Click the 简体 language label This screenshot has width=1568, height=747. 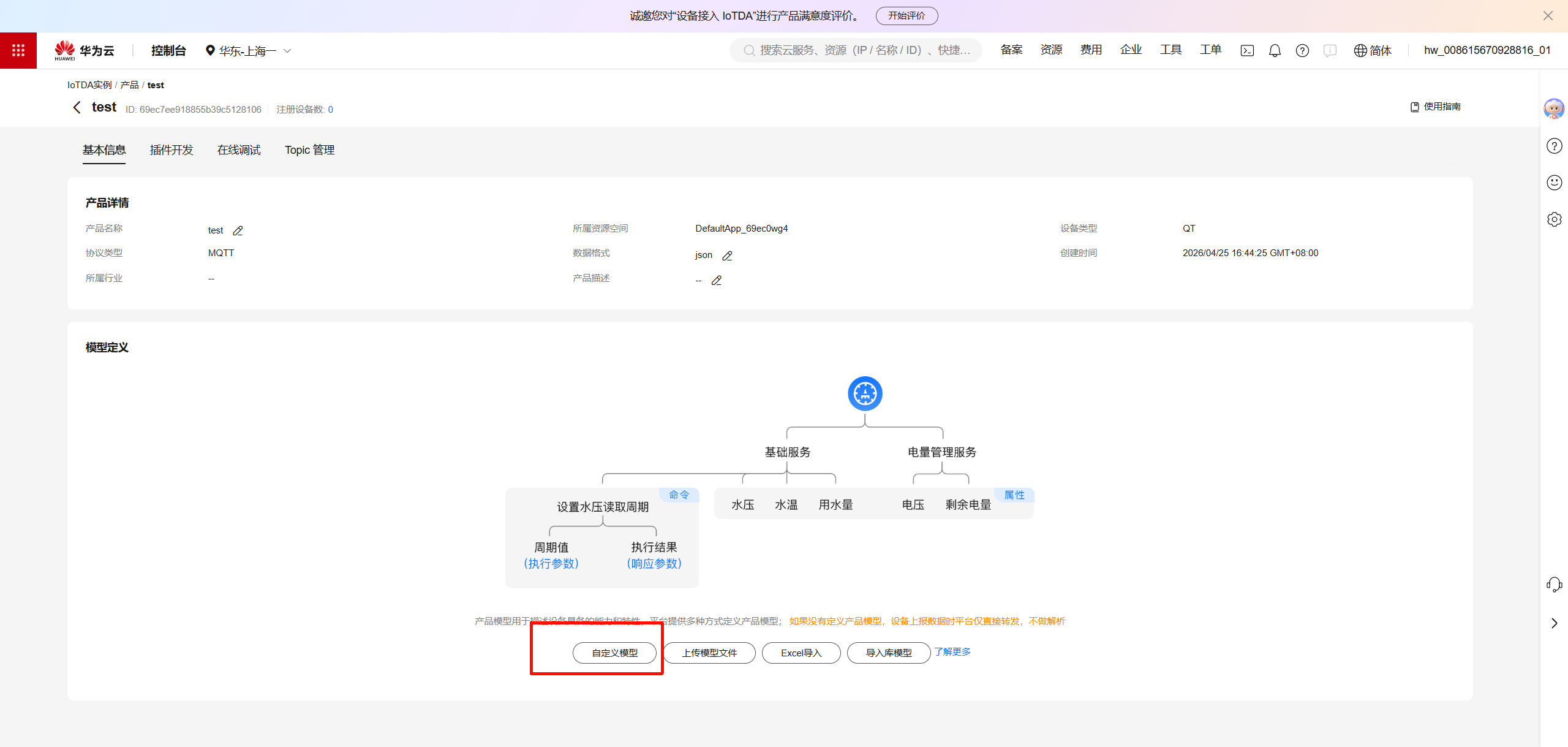coord(1381,50)
